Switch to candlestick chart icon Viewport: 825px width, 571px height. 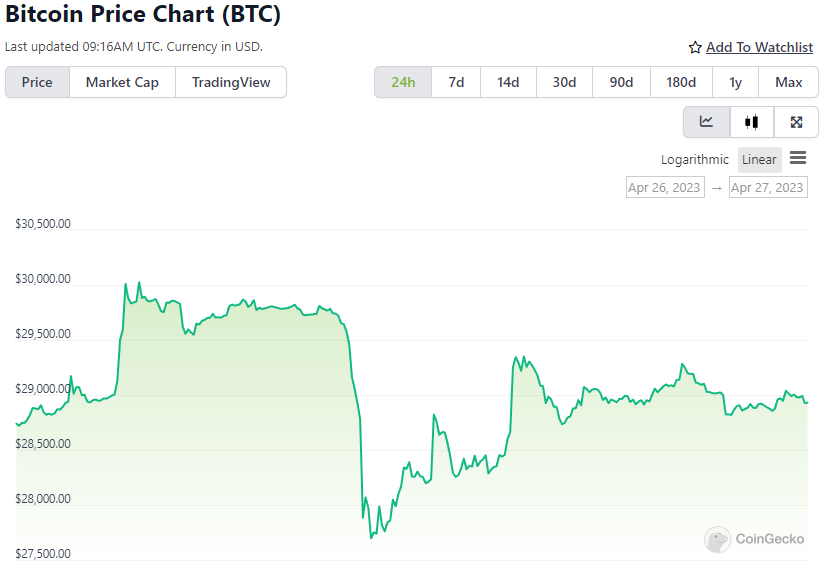[x=751, y=122]
